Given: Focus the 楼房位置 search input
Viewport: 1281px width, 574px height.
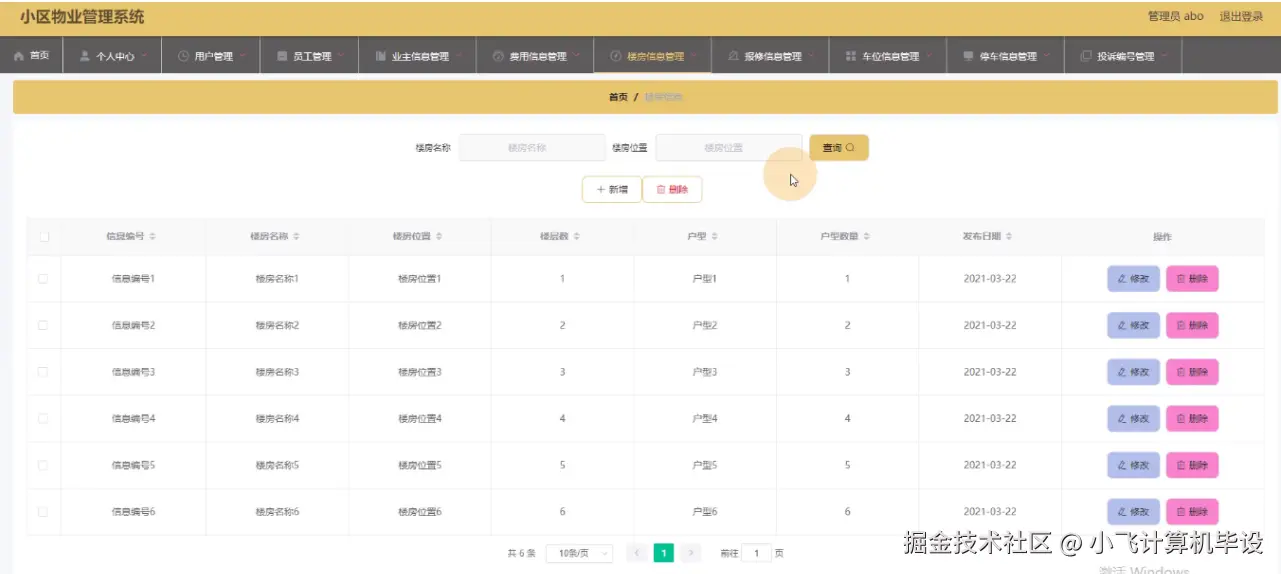Looking at the screenshot, I should point(729,148).
